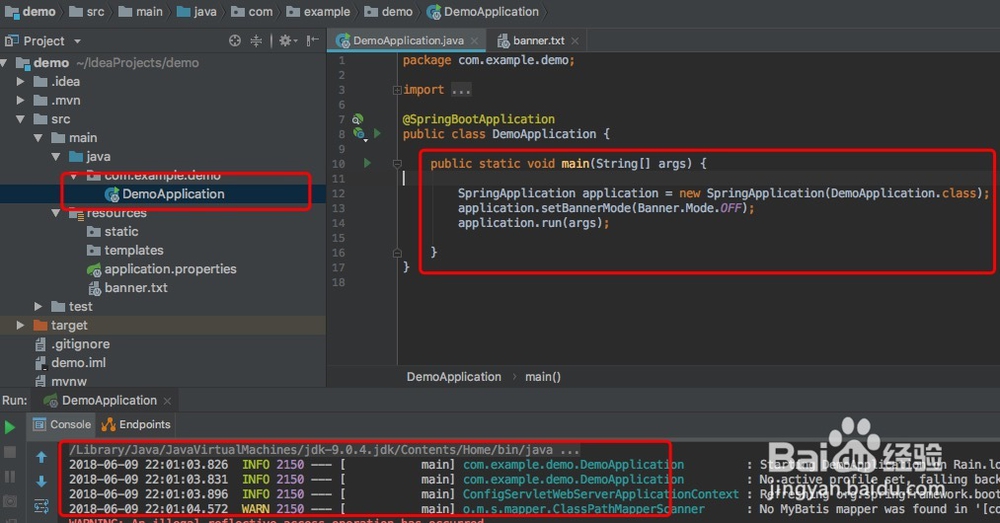Close the DemoApplication.java editor tab
This screenshot has height=523, width=1000.
tap(474, 41)
